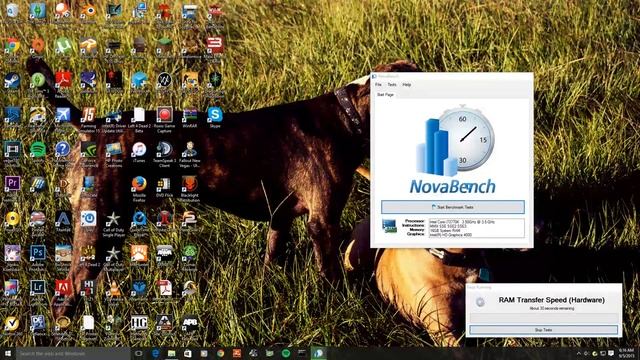Click the system specs info box
Image resolution: width=640 pixels, height=360 pixels.
476,228
